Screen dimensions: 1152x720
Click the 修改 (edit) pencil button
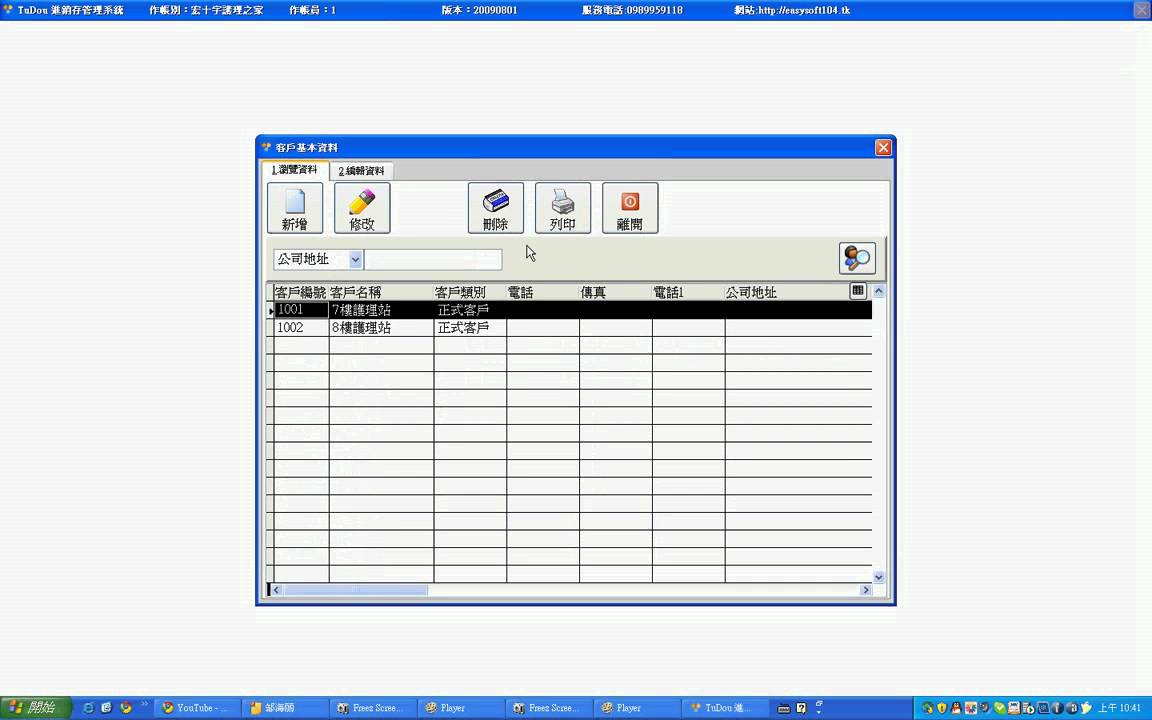pyautogui.click(x=362, y=208)
